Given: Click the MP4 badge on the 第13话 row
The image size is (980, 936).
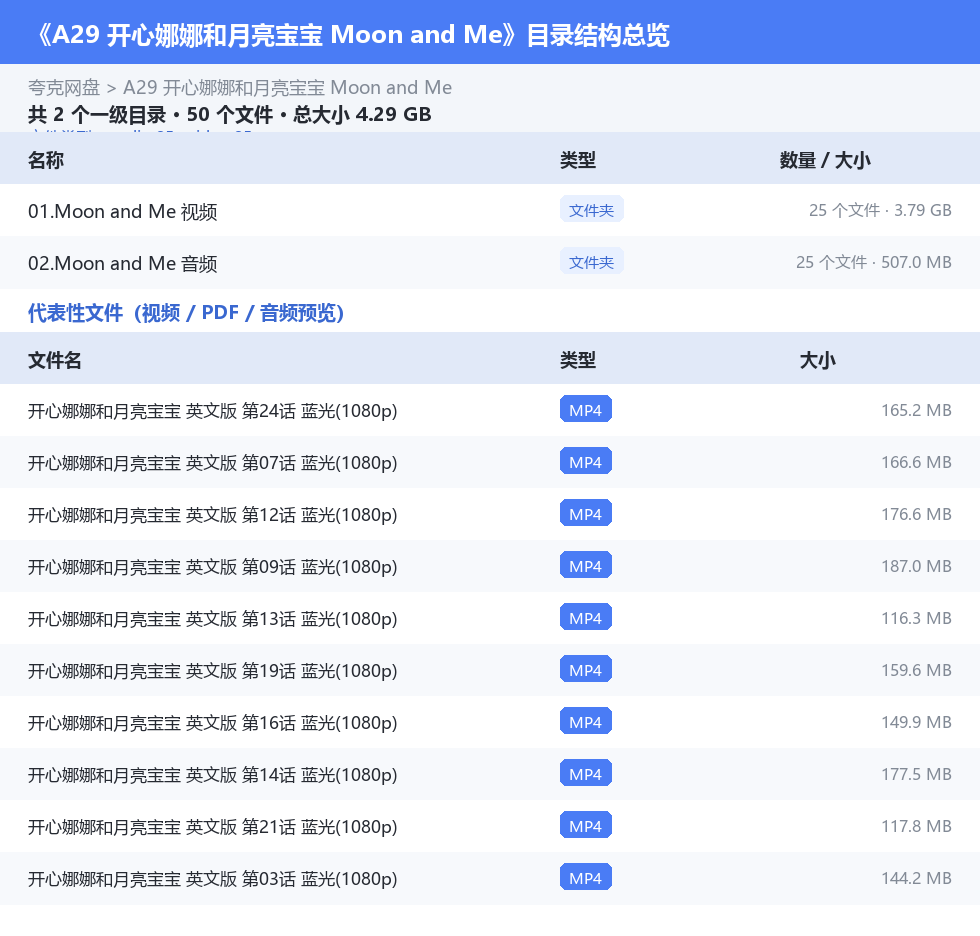Looking at the screenshot, I should tap(586, 617).
